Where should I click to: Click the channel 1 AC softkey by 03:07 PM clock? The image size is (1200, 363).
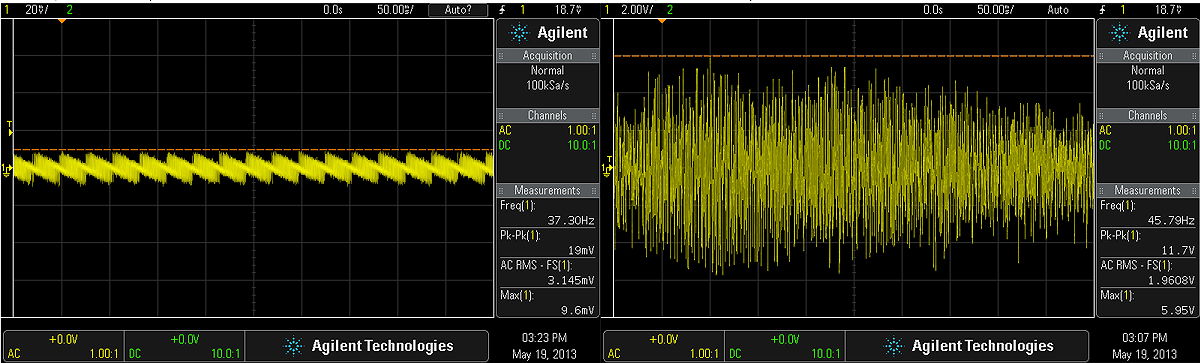click(x=664, y=345)
